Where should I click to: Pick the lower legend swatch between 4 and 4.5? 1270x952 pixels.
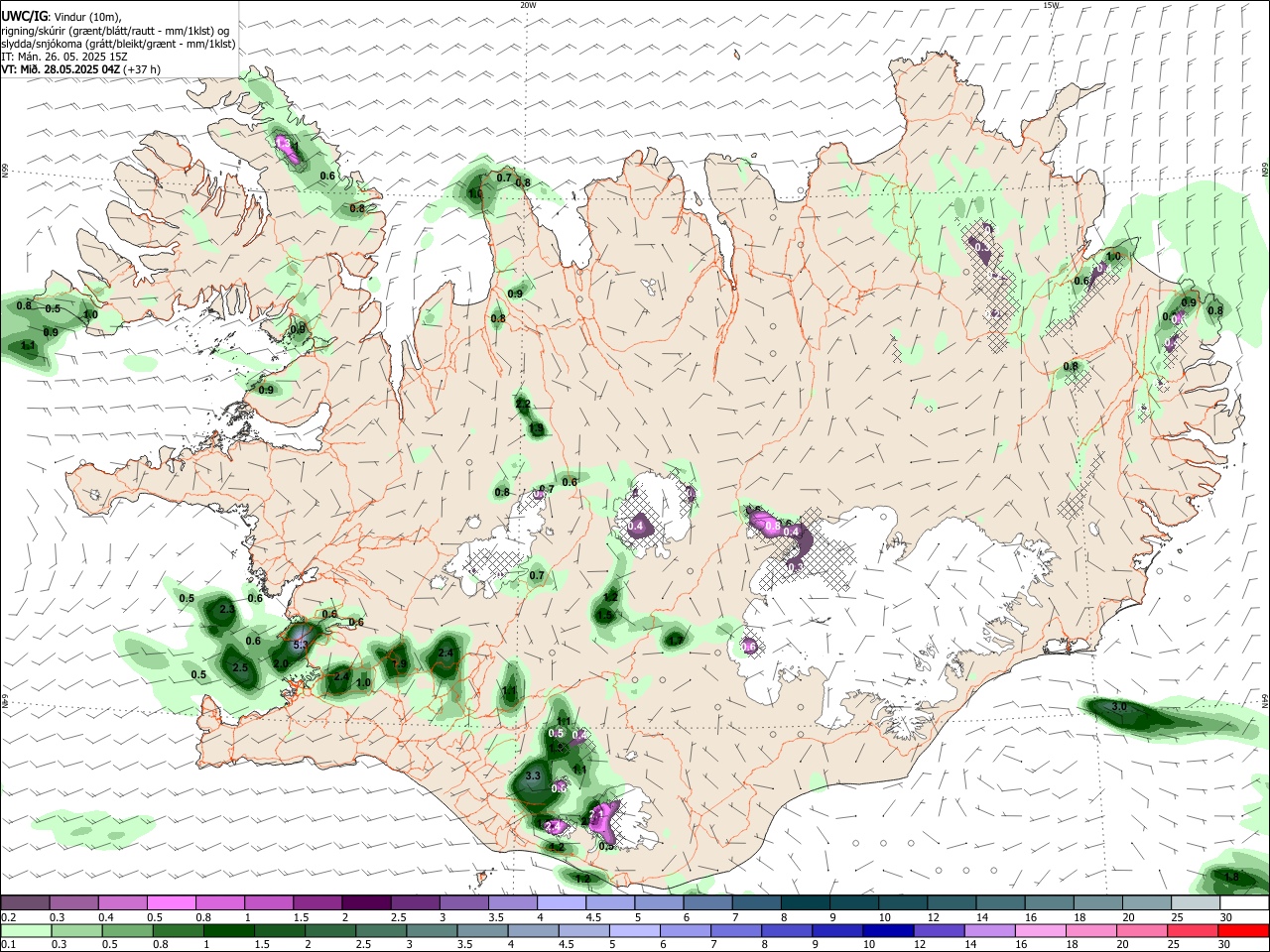[536, 930]
